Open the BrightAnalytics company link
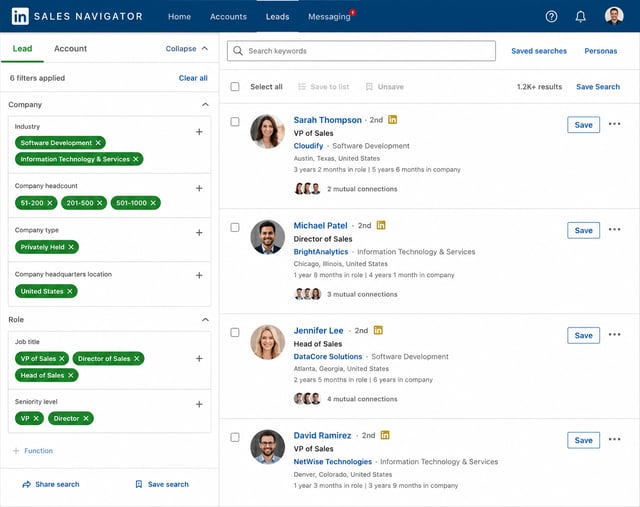 [x=321, y=251]
